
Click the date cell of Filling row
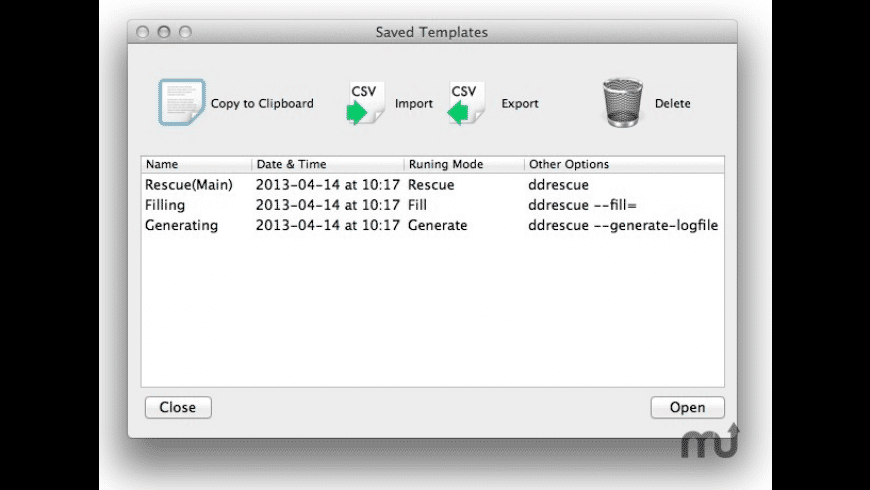click(327, 205)
